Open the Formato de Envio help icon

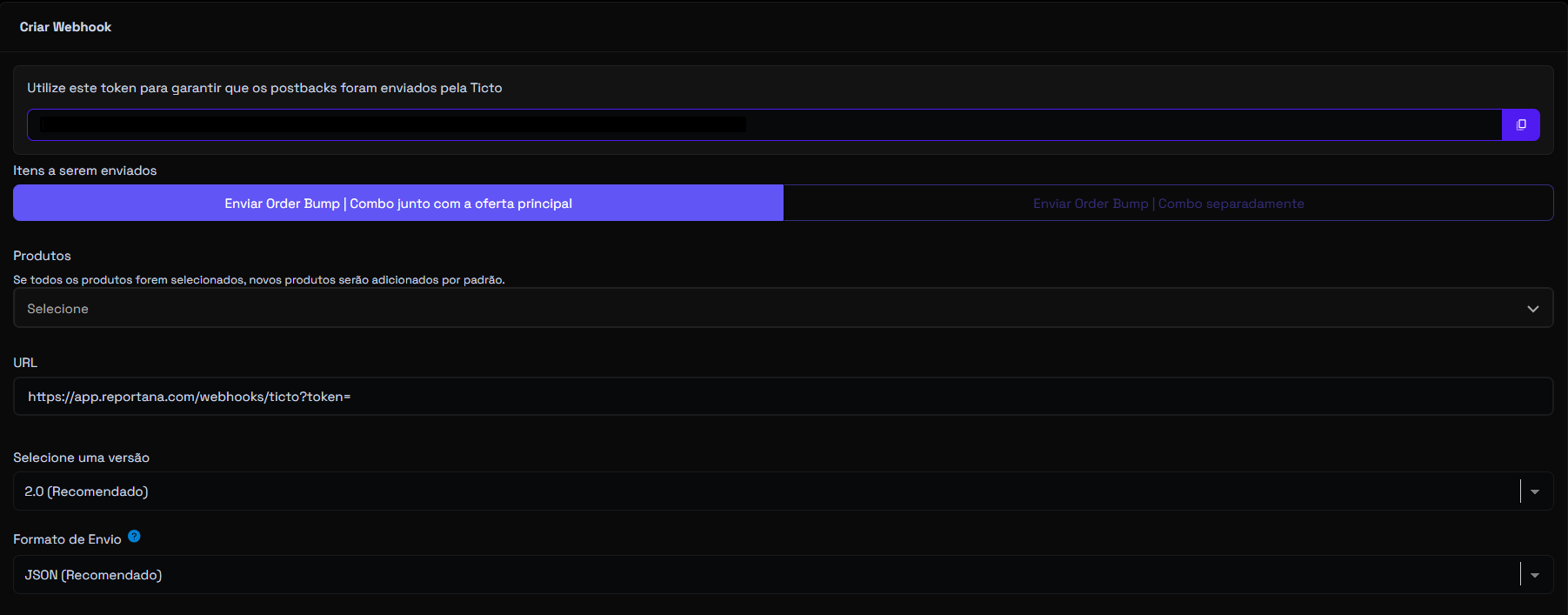click(x=134, y=536)
